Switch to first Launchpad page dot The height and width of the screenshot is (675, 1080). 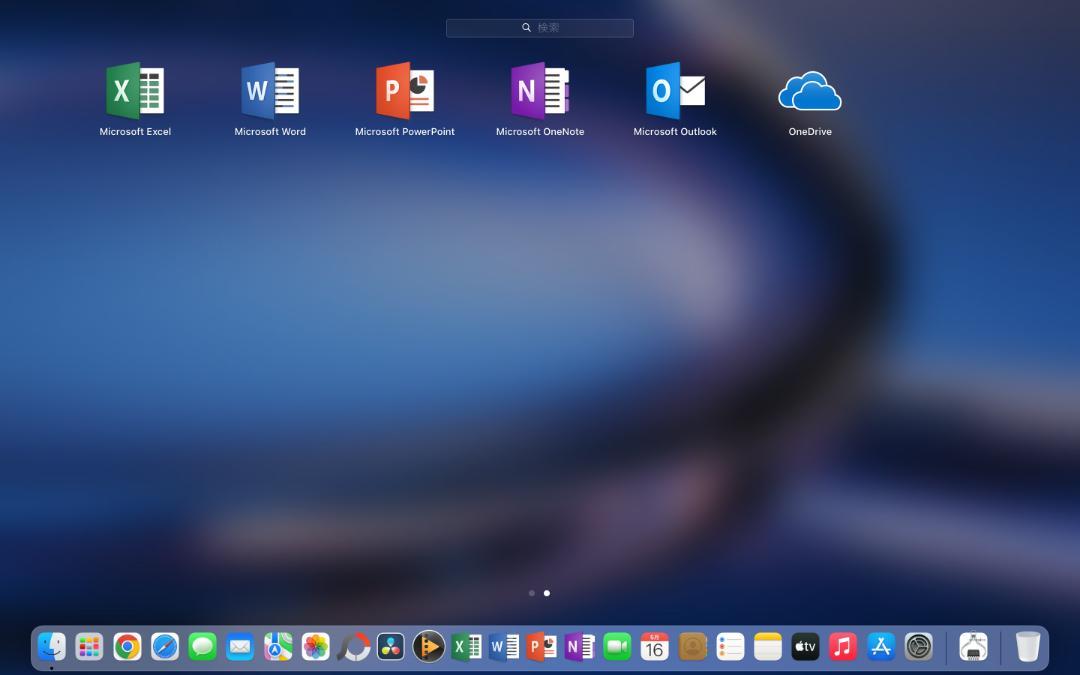pyautogui.click(x=532, y=593)
